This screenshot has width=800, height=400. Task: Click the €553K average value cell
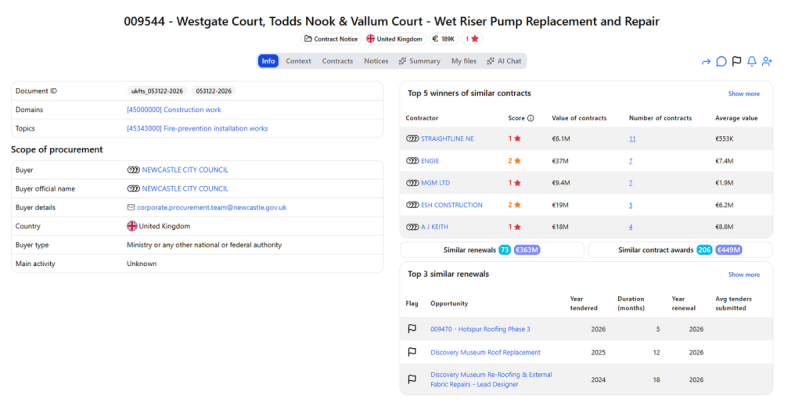click(x=724, y=139)
